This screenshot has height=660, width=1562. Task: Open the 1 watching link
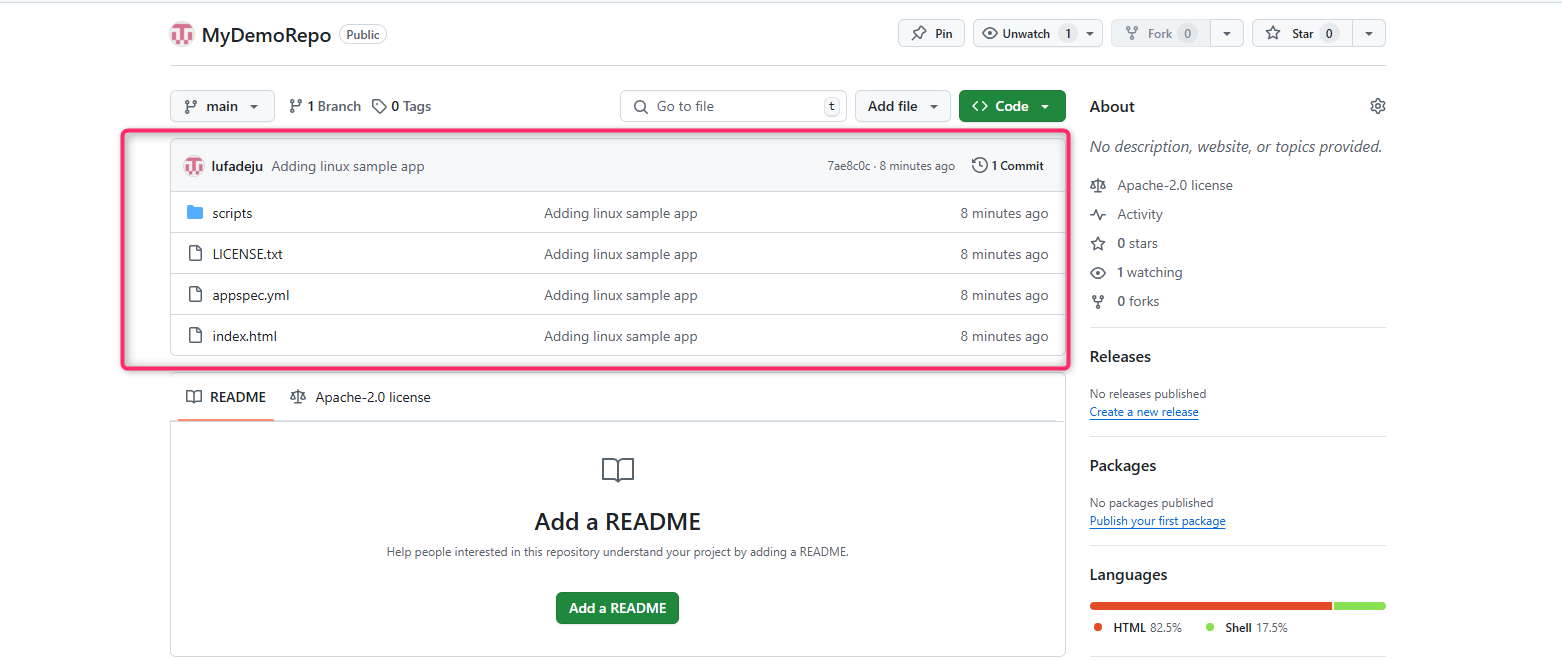pyautogui.click(x=1149, y=272)
